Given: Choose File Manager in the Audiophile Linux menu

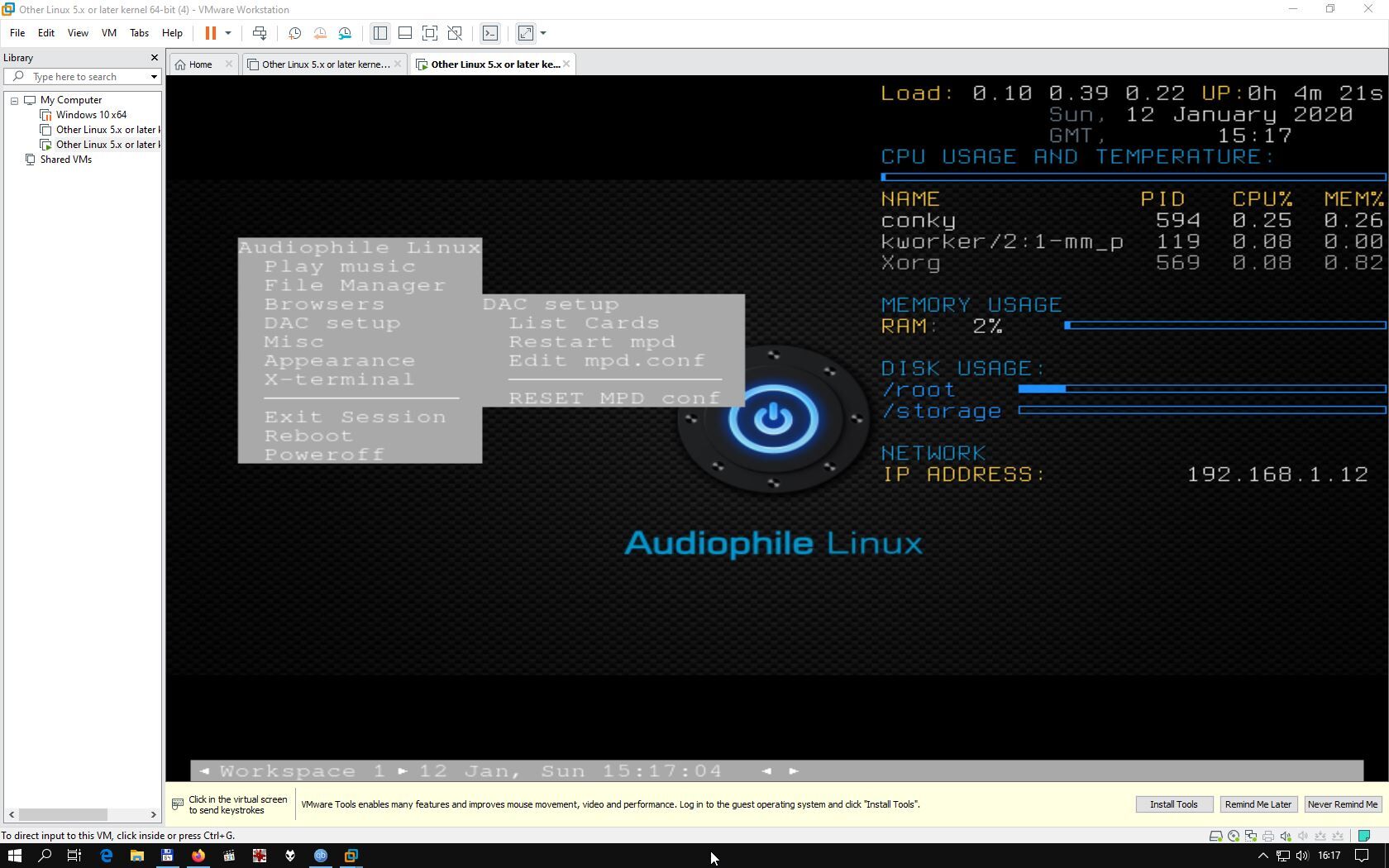Looking at the screenshot, I should coord(355,285).
